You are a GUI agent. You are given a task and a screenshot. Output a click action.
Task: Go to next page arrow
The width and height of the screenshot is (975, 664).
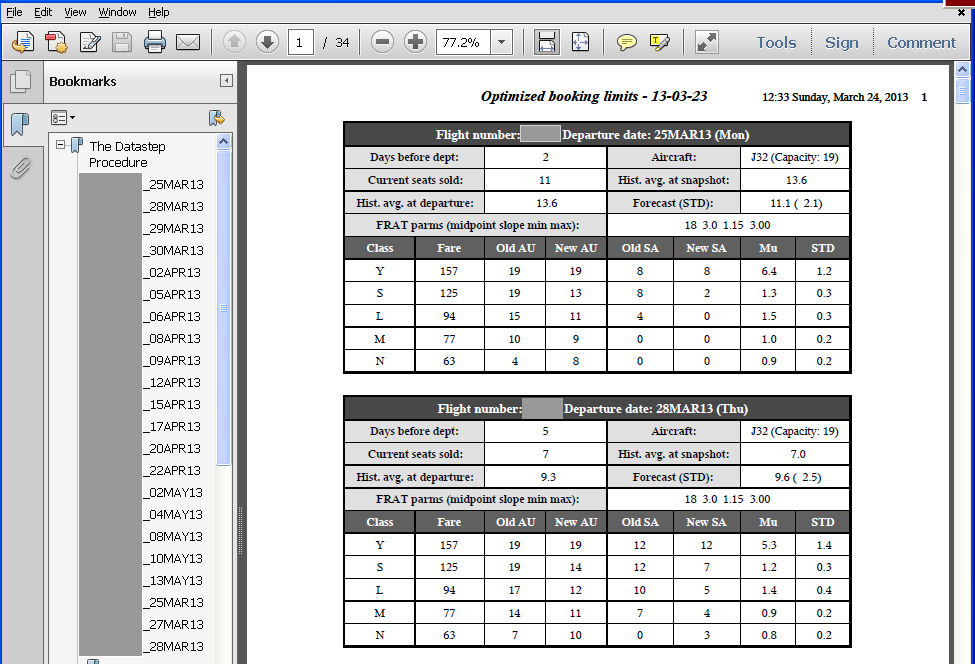pos(267,42)
